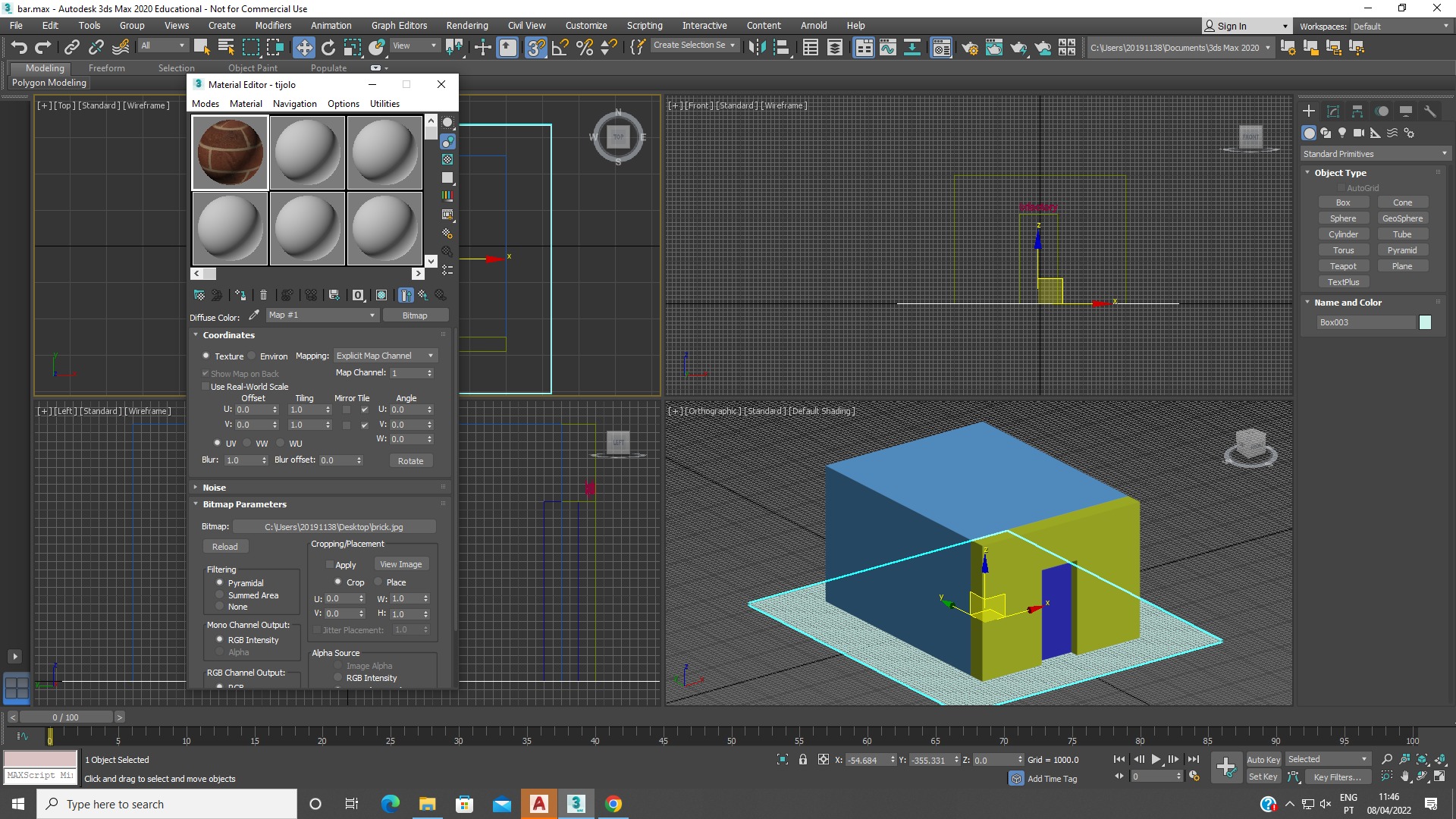The image size is (1456, 819).
Task: Select the Lights creation category
Action: click(x=1342, y=133)
